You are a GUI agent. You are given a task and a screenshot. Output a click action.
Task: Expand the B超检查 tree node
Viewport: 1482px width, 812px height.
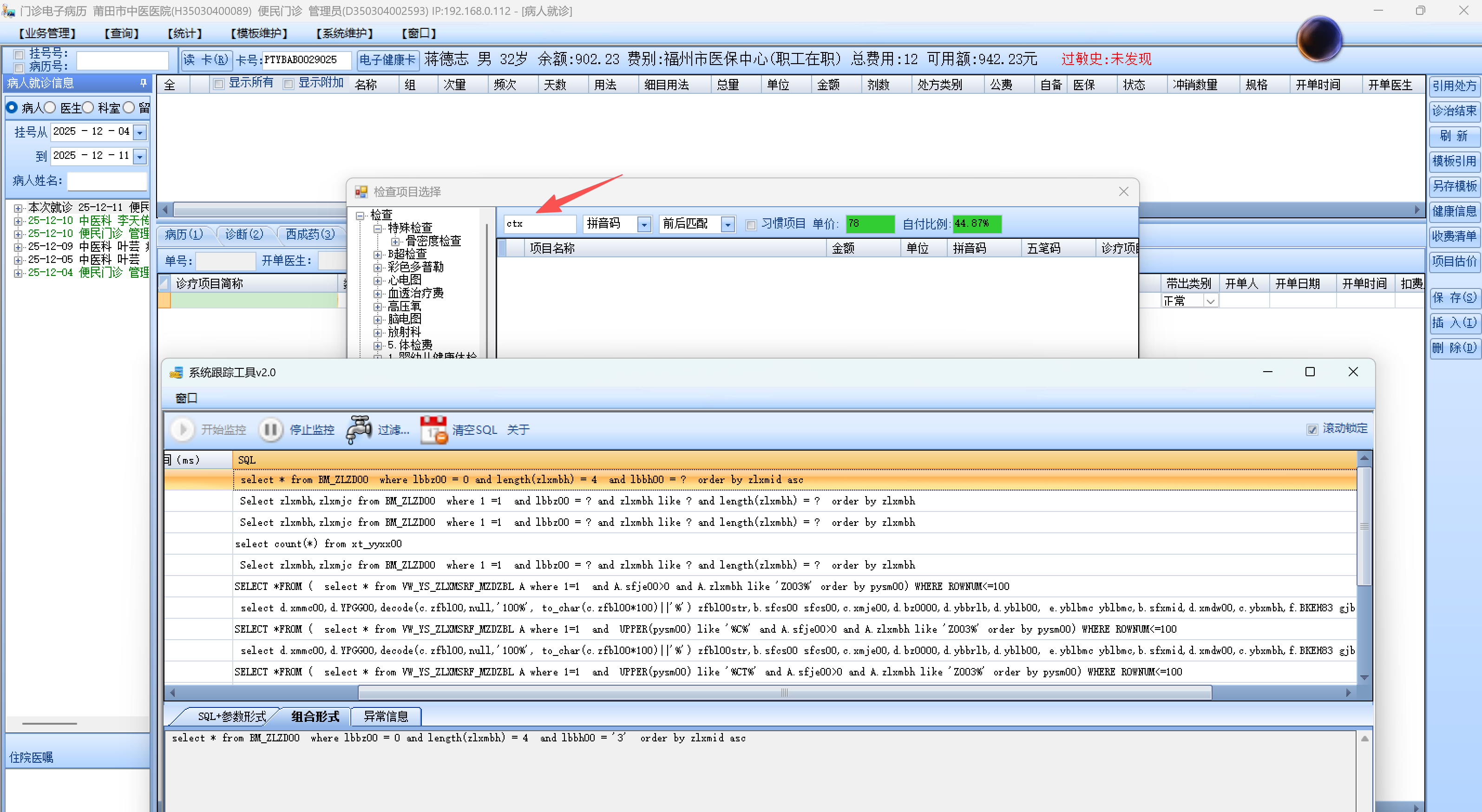tap(377, 254)
